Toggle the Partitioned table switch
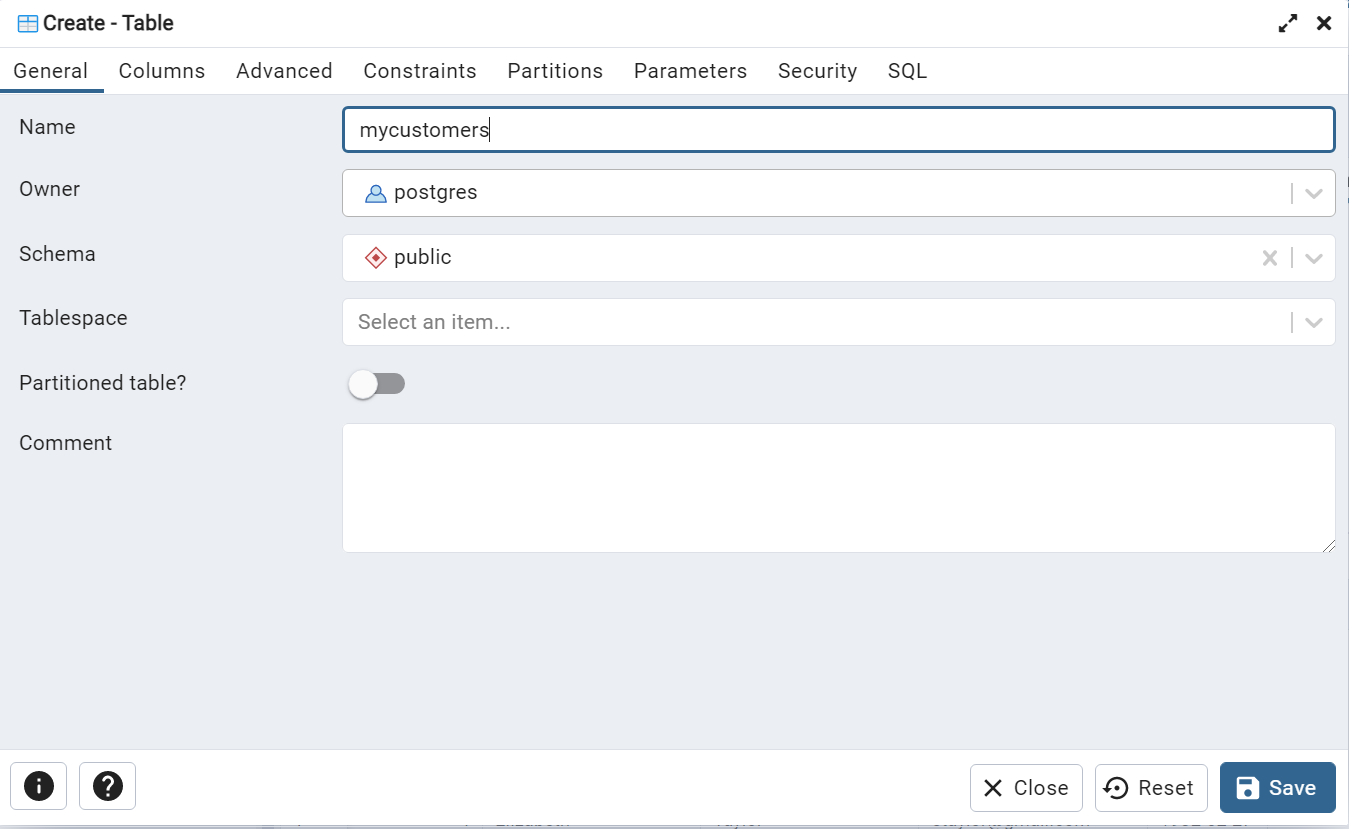The height and width of the screenshot is (829, 1349). click(376, 384)
